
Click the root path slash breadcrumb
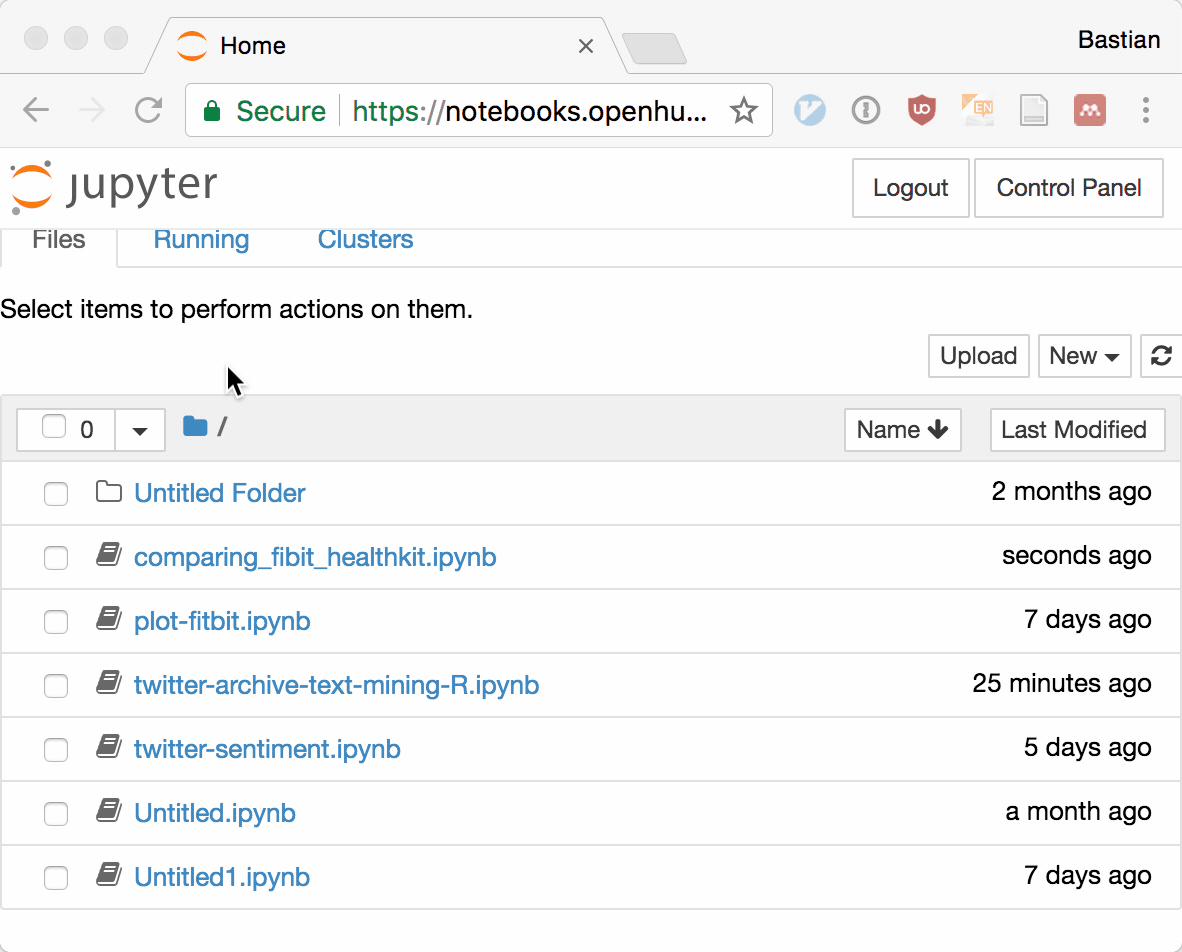click(222, 427)
